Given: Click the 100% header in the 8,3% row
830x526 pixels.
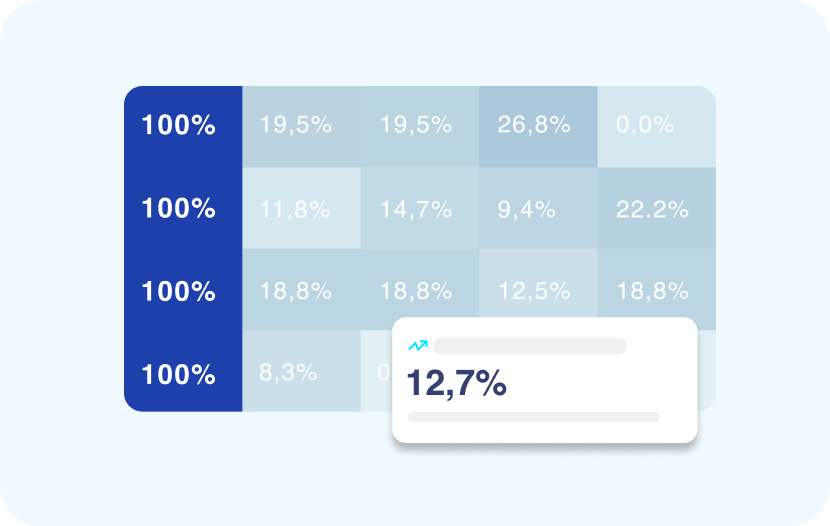Looking at the screenshot, I should [x=179, y=375].
